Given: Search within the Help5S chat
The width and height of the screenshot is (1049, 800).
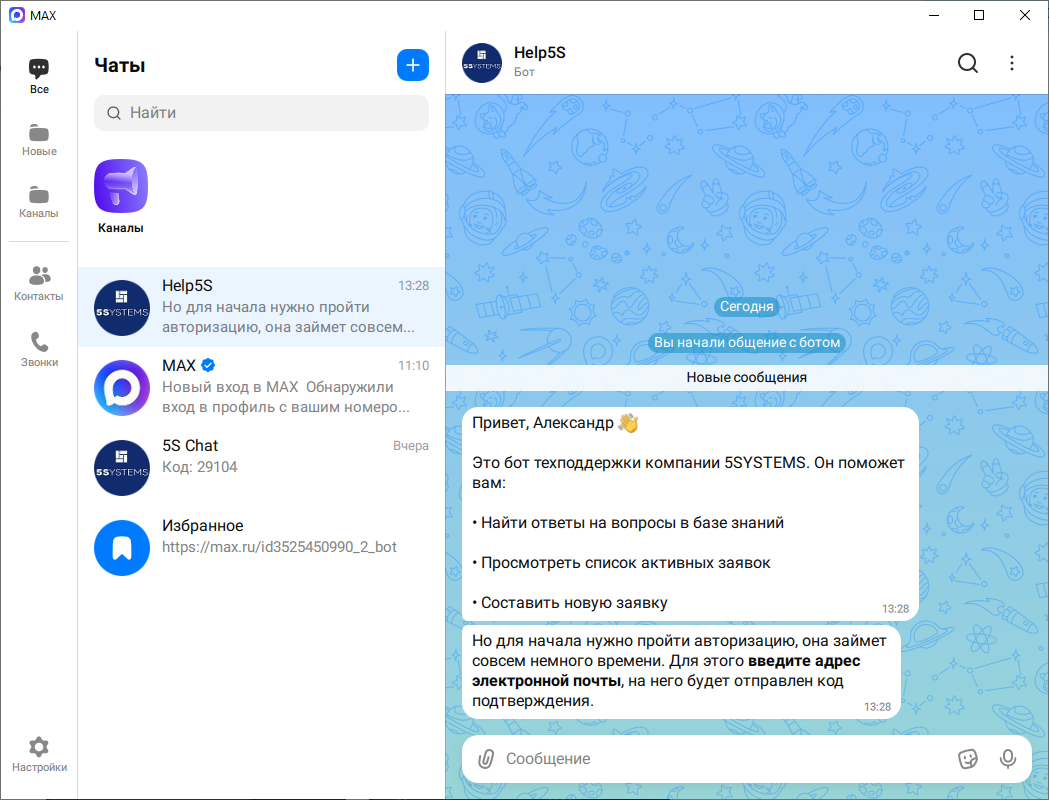Looking at the screenshot, I should [x=967, y=63].
